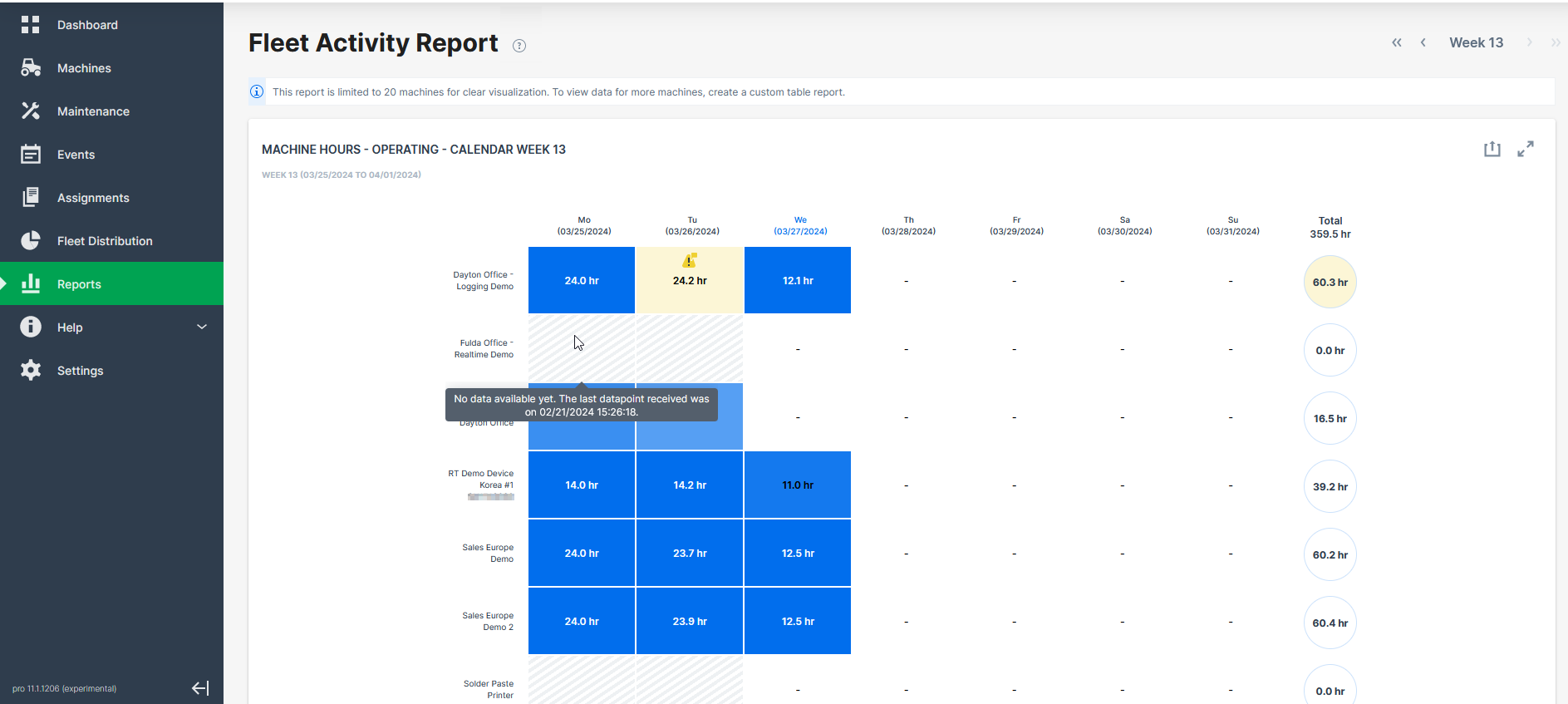Click the Dayton Office - Logging Demo machine link
This screenshot has height=704, width=1568.
point(484,280)
